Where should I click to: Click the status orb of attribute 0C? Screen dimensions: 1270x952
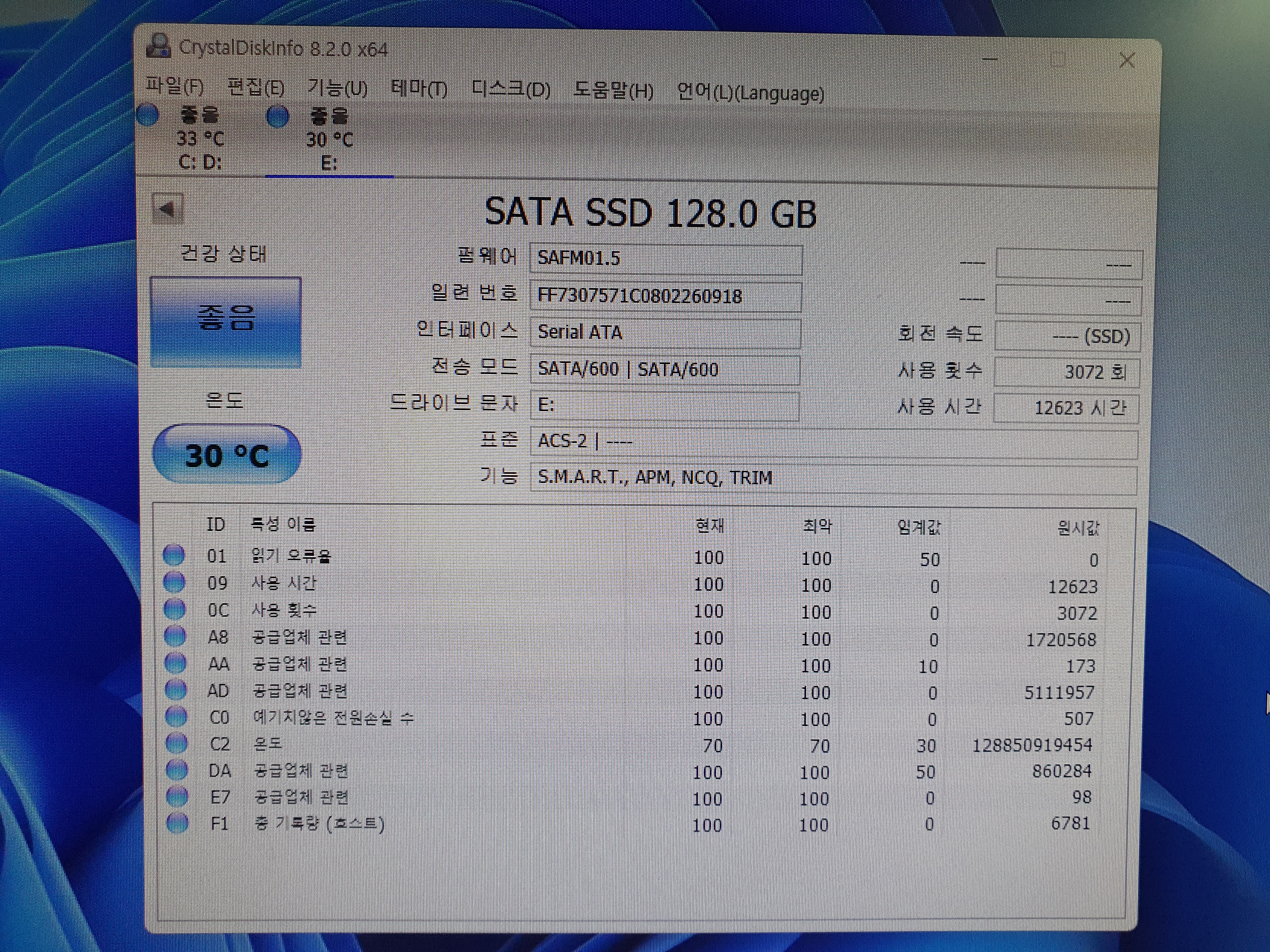pos(175,609)
